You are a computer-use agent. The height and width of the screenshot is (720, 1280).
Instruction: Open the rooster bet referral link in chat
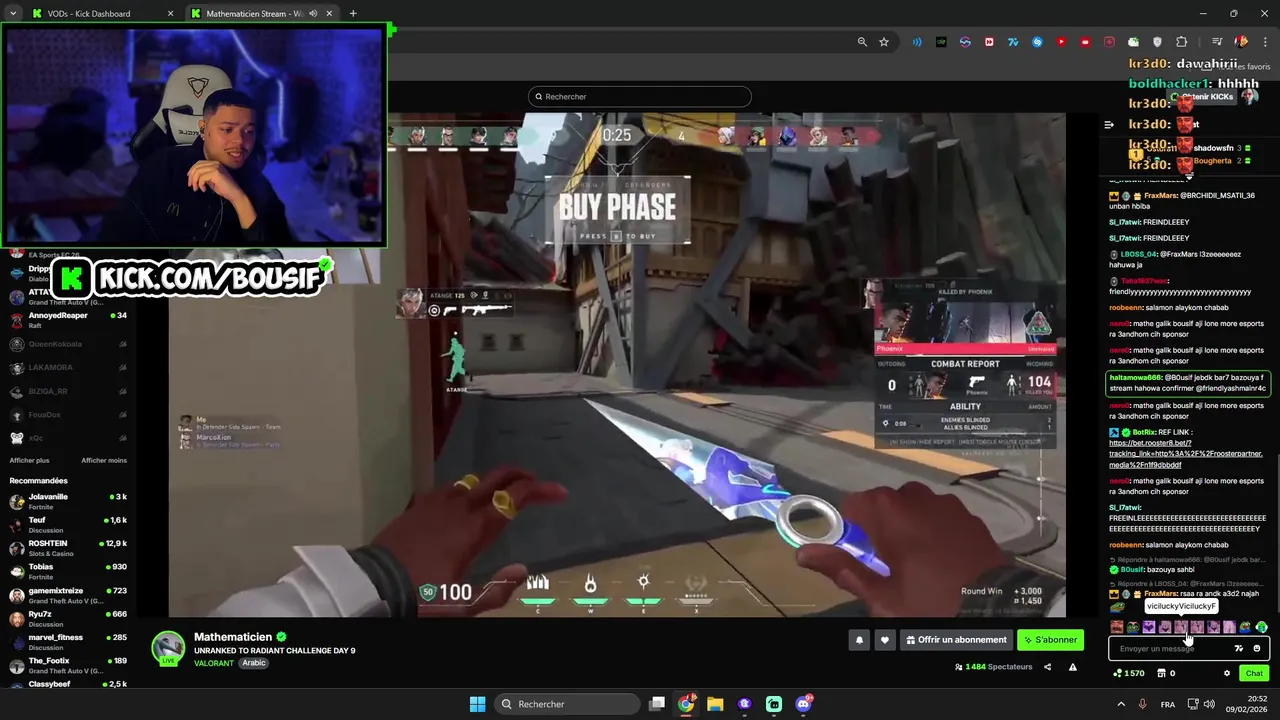click(1186, 453)
